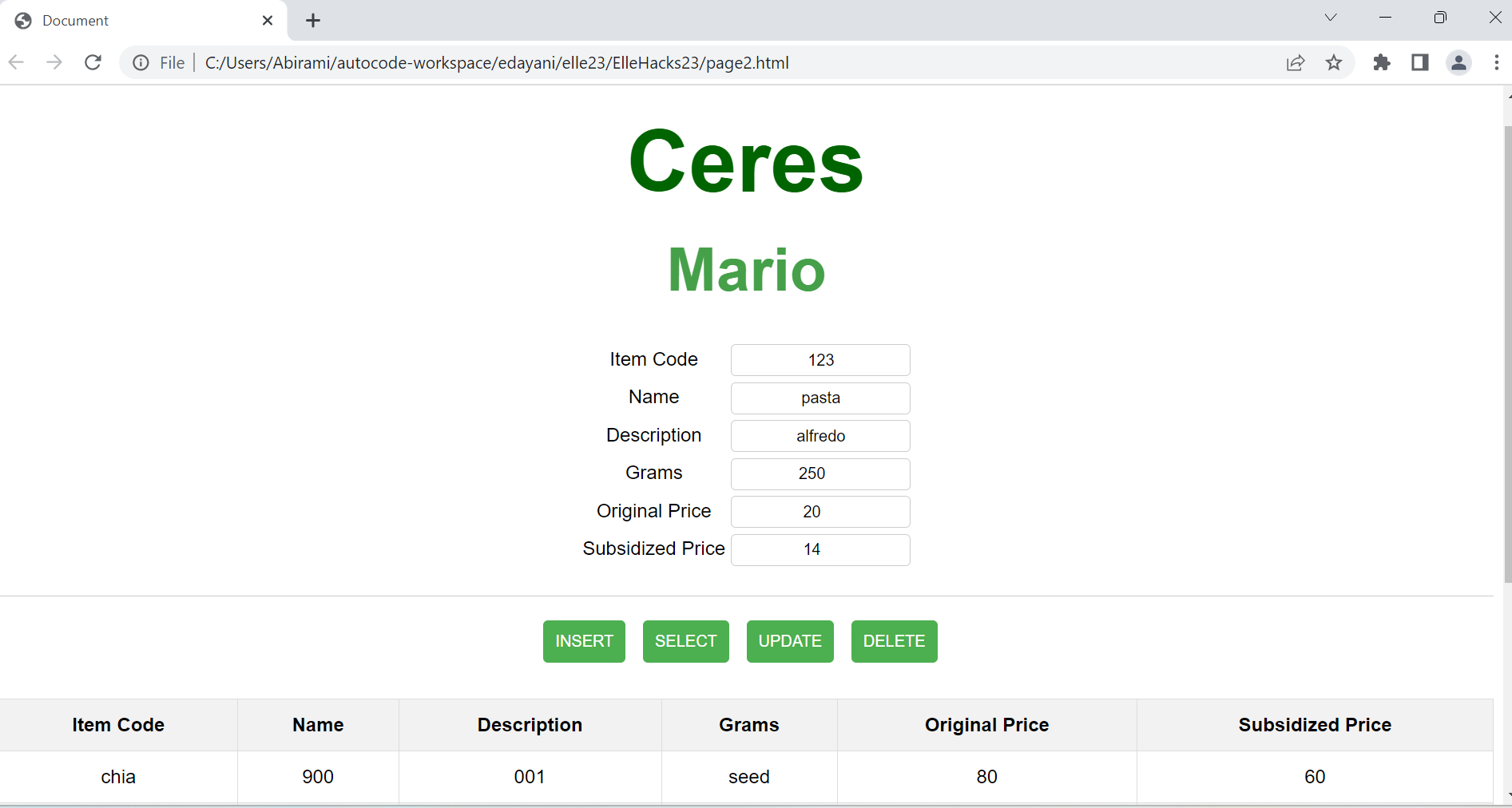
Task: Click the UPDATE button
Action: 790,641
